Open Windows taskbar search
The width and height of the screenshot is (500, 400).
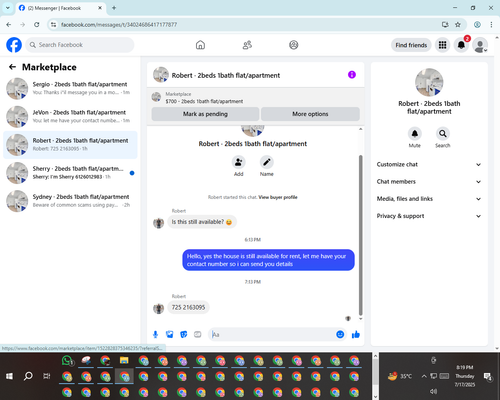28,376
